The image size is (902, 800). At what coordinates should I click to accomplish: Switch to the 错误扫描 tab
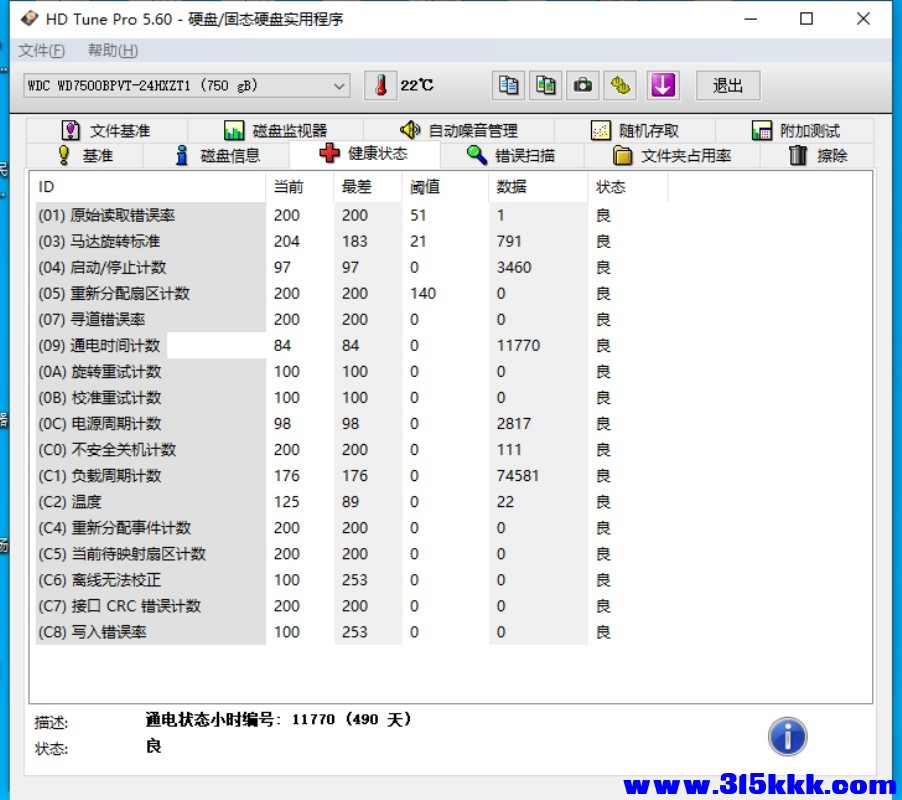(x=511, y=155)
